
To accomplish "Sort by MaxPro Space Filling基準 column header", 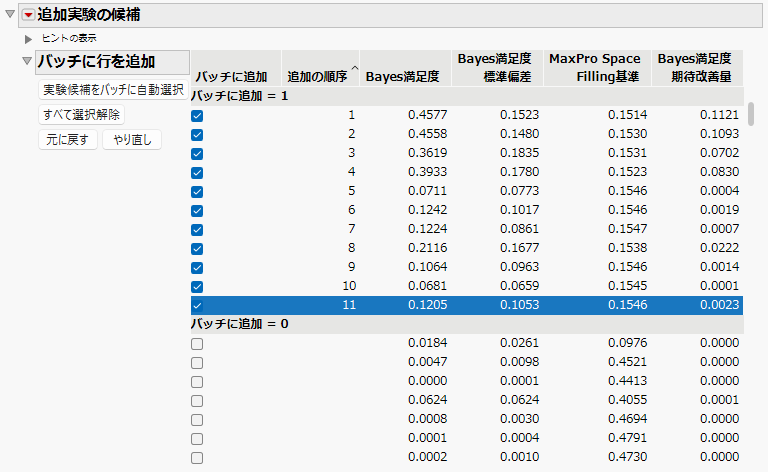I will point(597,68).
